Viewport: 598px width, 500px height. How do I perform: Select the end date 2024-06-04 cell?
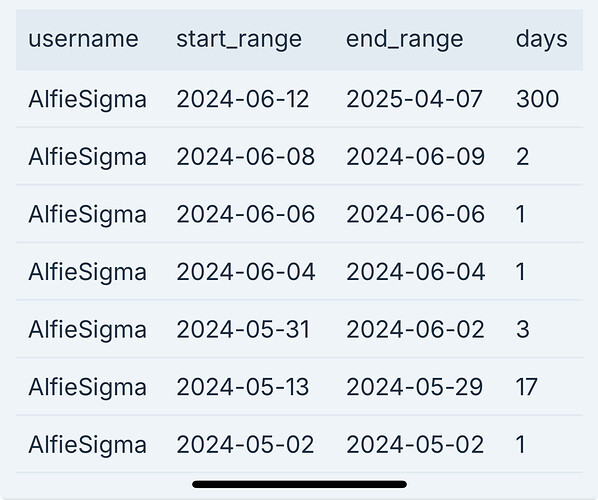[415, 272]
